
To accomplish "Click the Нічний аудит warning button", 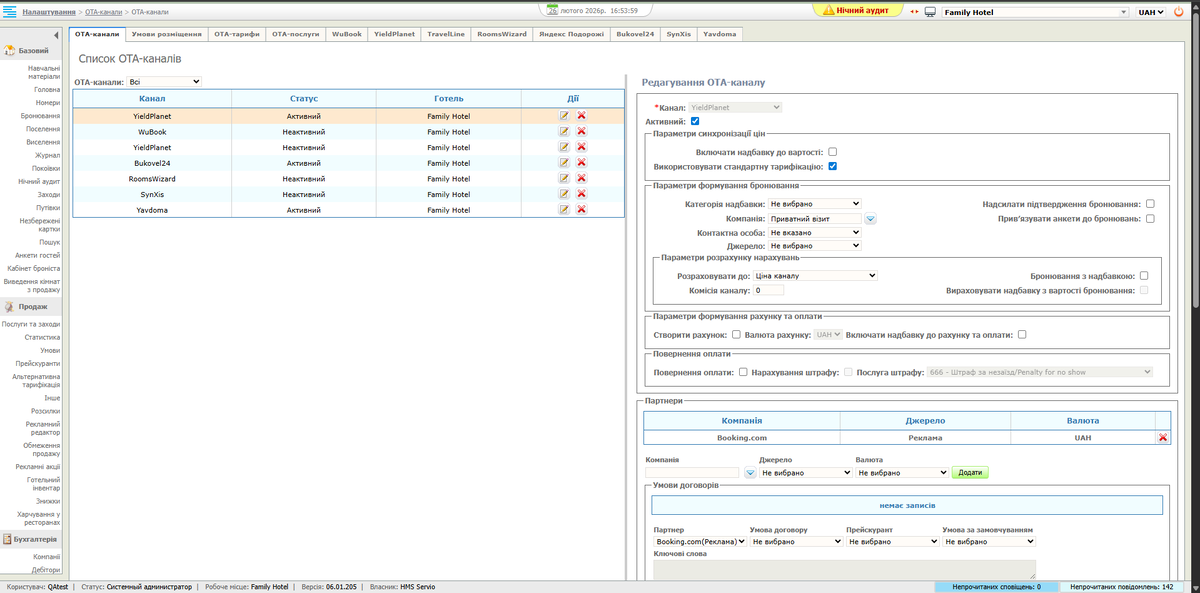I will point(856,10).
